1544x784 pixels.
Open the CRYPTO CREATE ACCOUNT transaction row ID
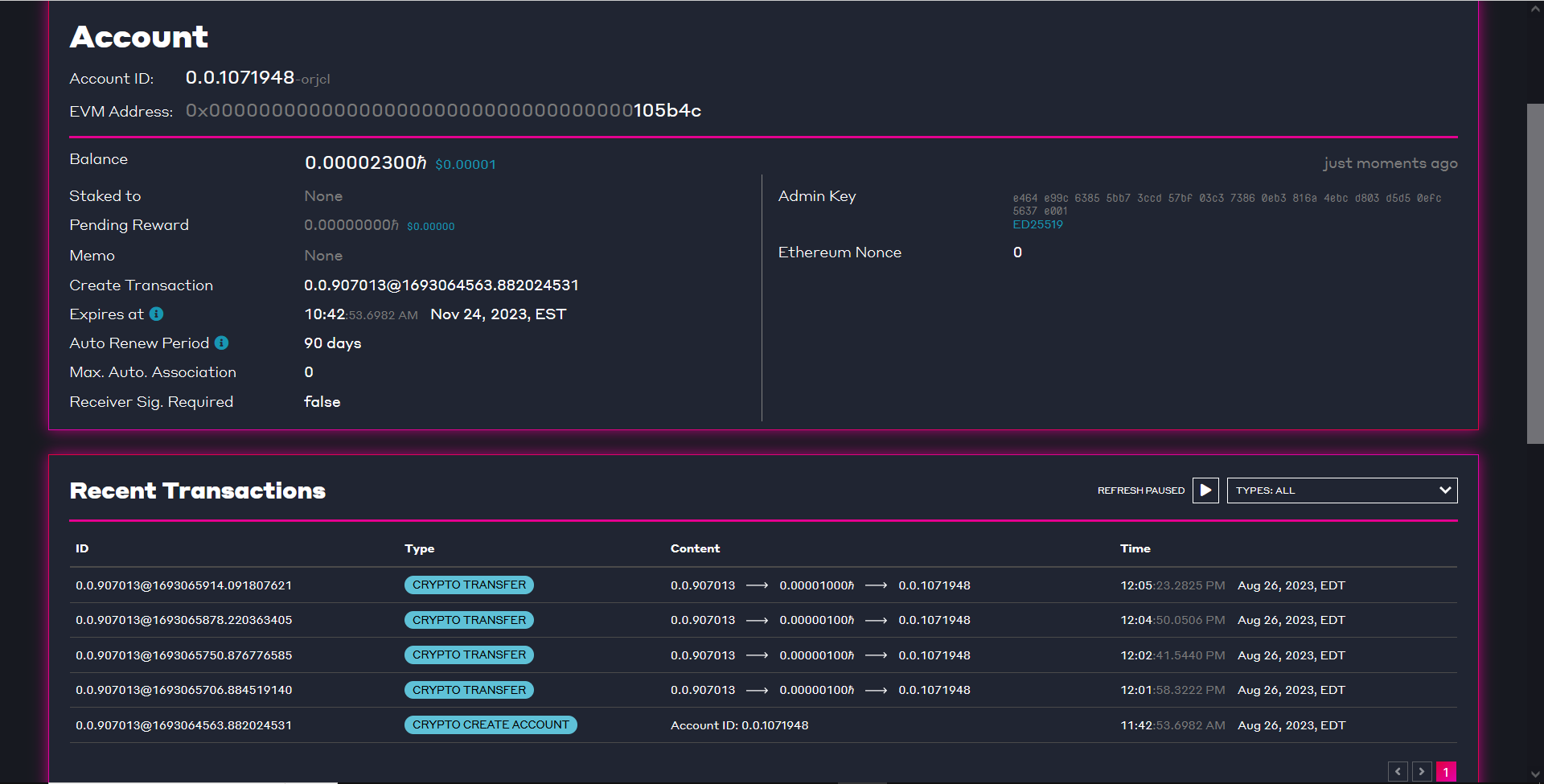tap(183, 725)
